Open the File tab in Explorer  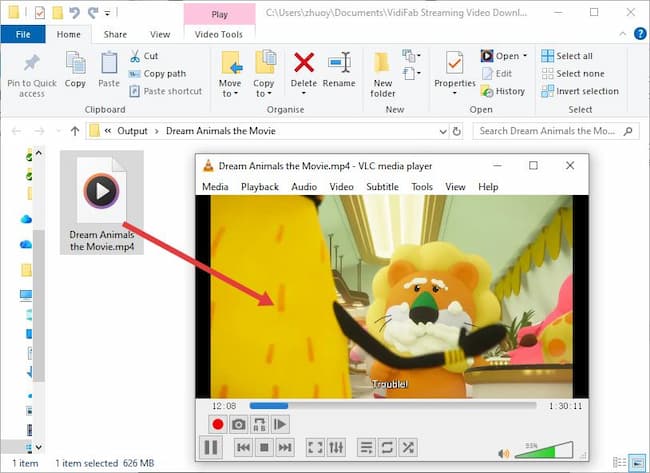(x=23, y=34)
